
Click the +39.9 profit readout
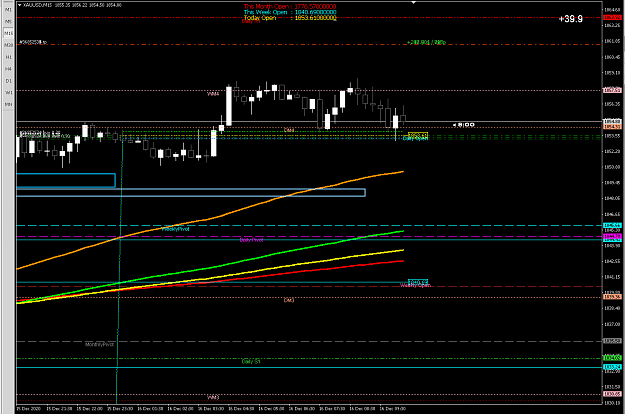pos(571,19)
